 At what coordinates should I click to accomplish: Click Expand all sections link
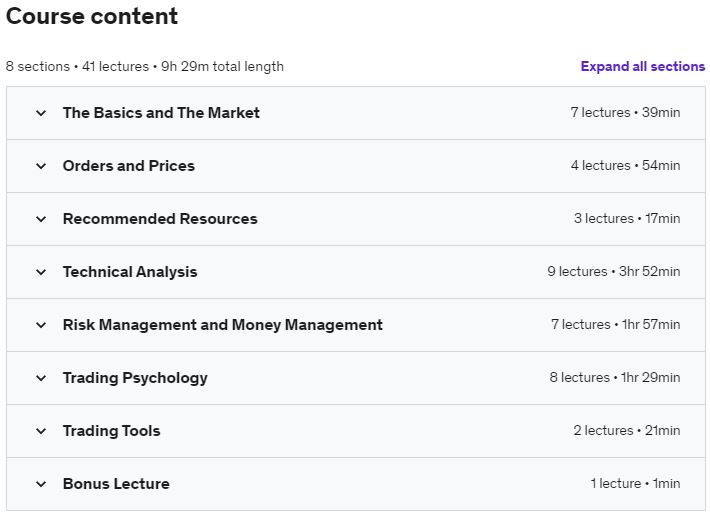643,67
